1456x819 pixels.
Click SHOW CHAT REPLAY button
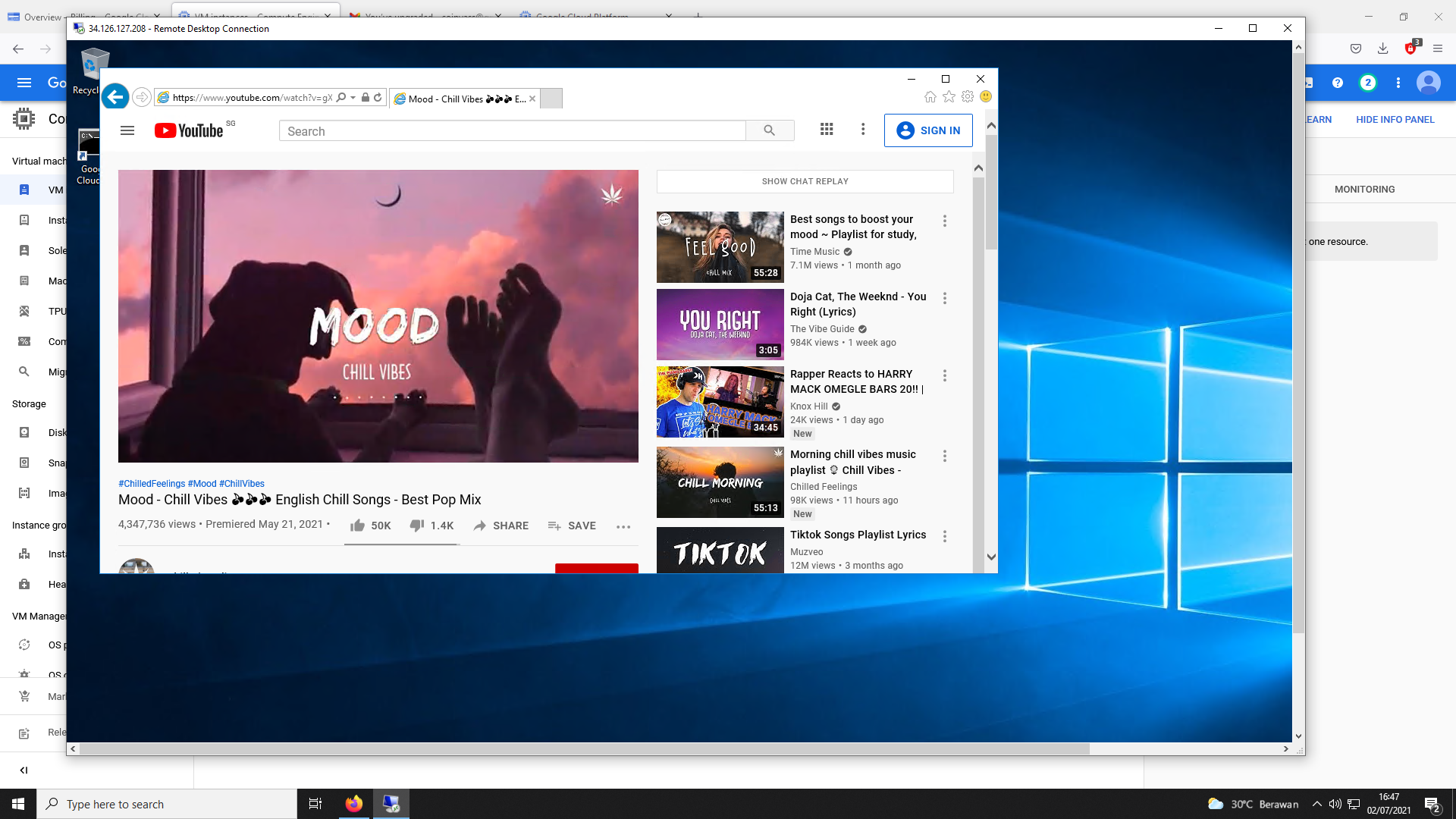point(805,181)
